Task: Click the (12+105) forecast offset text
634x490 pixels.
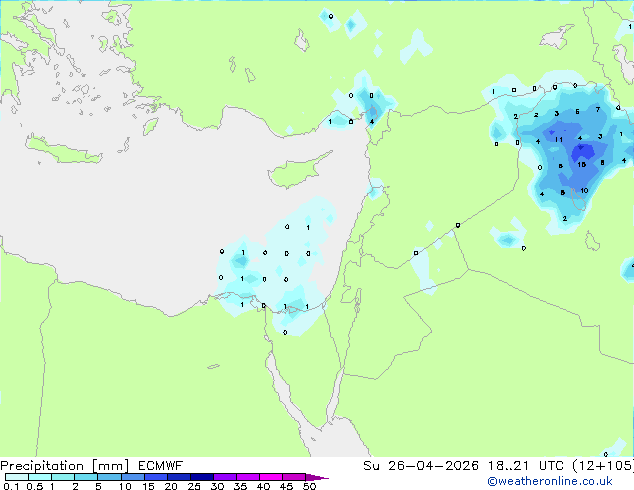Action: coord(603,466)
